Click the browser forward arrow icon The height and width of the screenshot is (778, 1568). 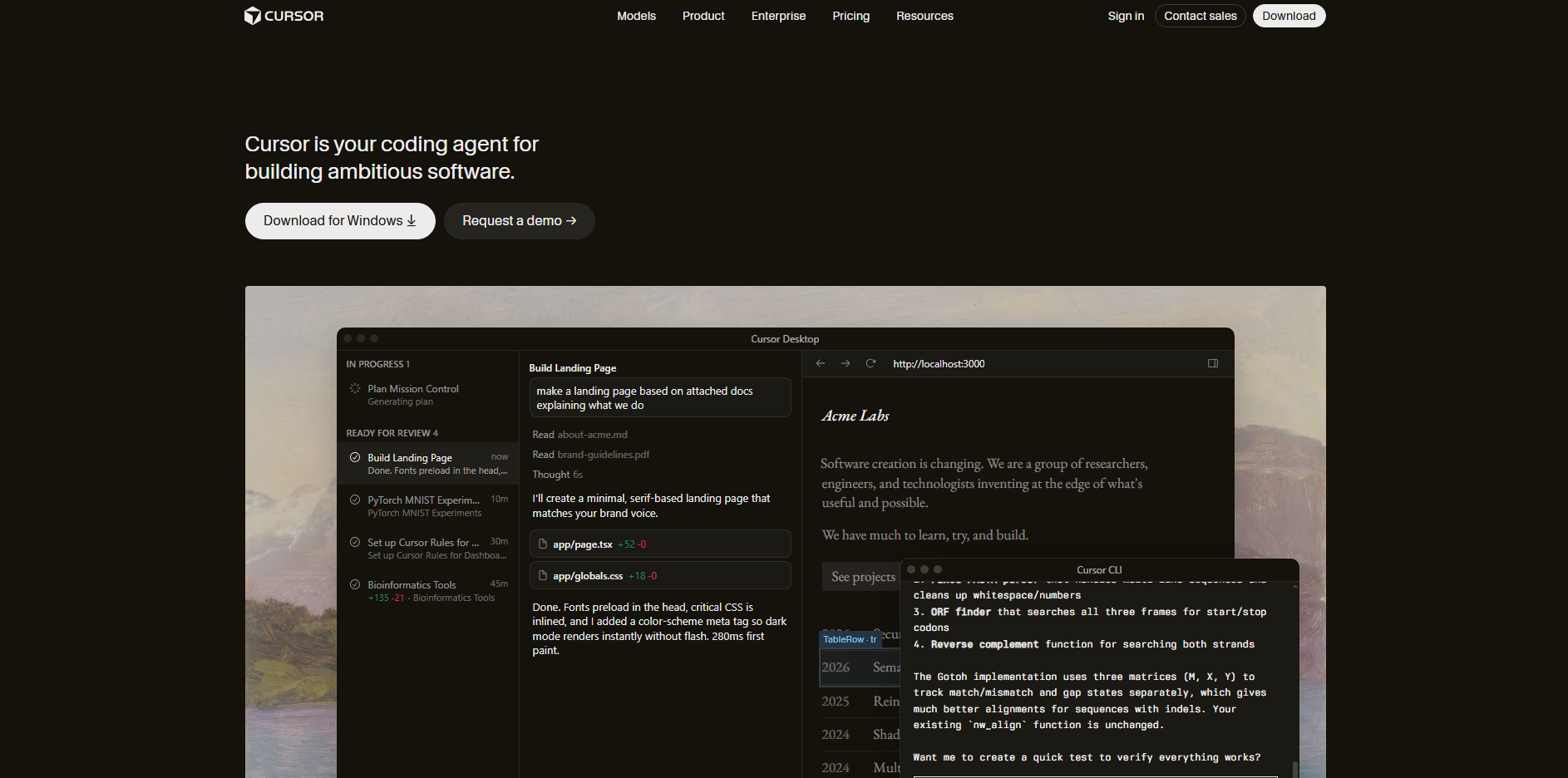click(x=846, y=363)
